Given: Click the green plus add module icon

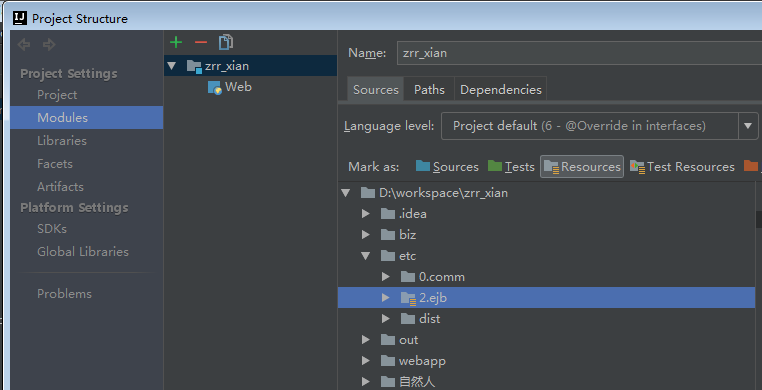Looking at the screenshot, I should point(176,42).
